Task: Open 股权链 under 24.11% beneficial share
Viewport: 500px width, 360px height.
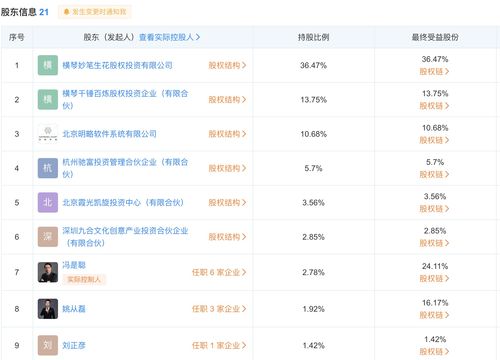Action: pyautogui.click(x=434, y=278)
